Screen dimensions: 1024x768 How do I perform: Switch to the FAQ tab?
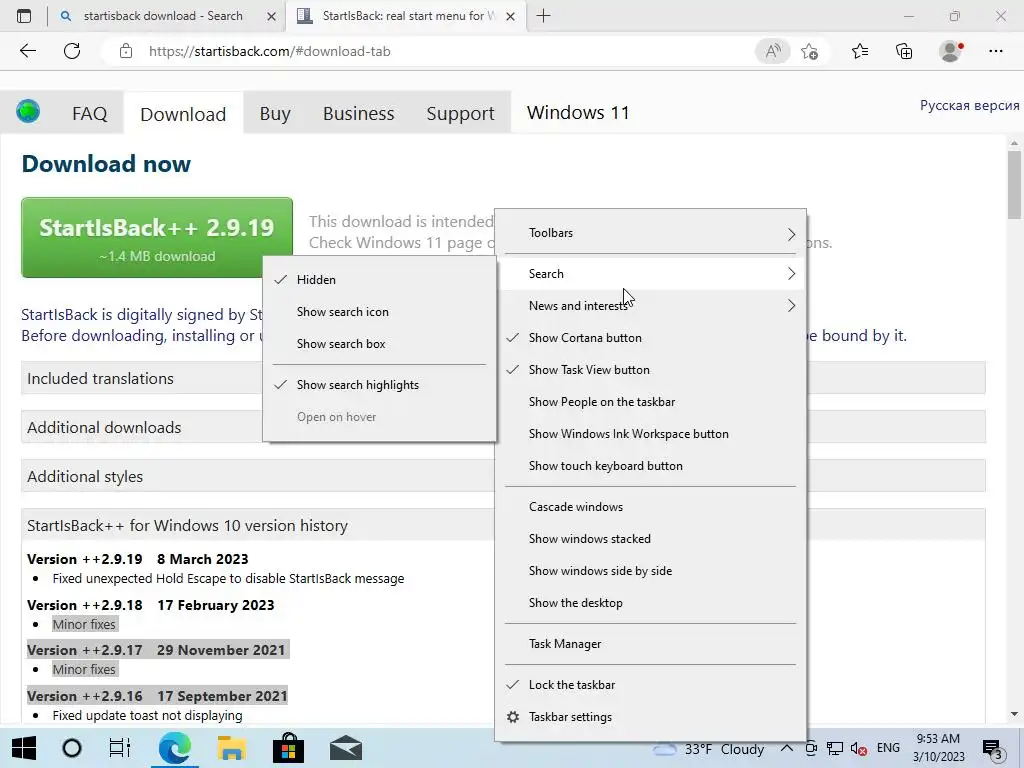(89, 113)
